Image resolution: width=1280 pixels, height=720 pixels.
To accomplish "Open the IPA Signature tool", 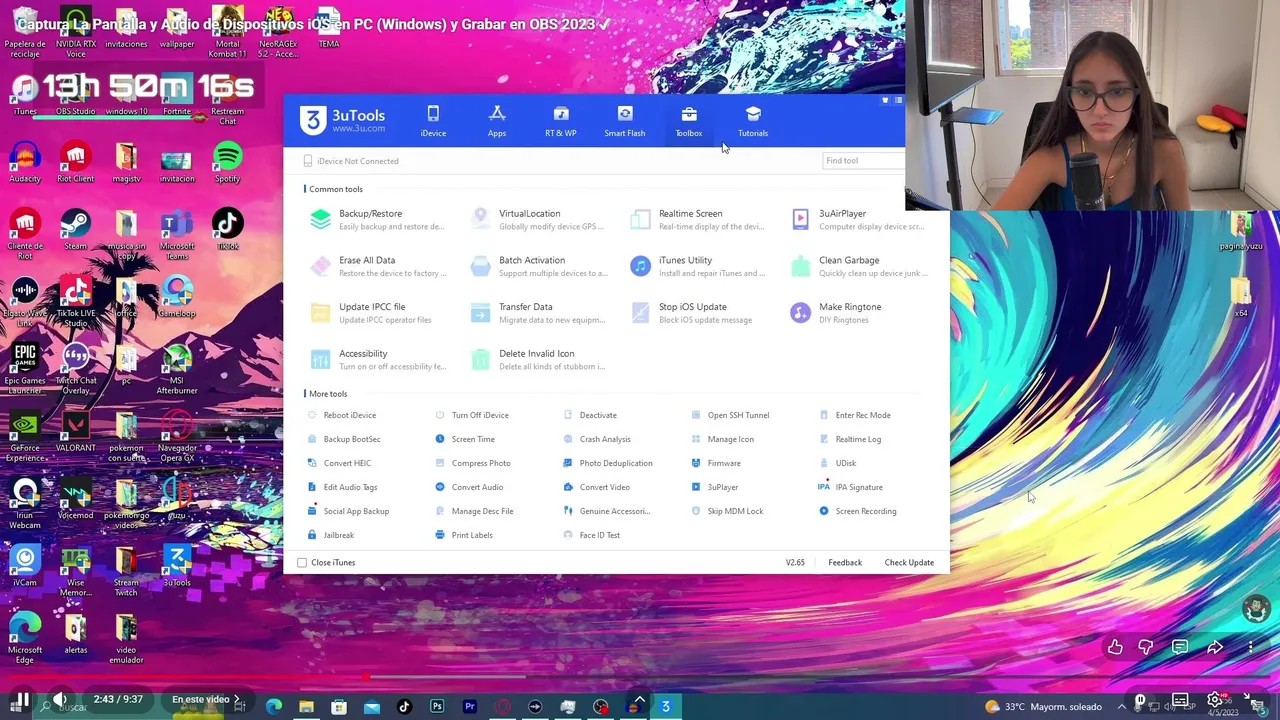I will tap(850, 487).
